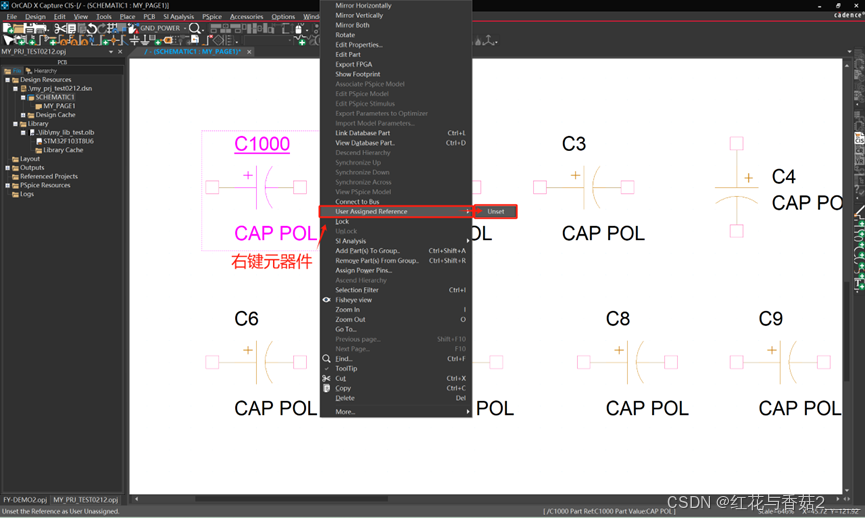865x518 pixels.
Task: Open the Place menu in menu bar
Action: tap(127, 17)
